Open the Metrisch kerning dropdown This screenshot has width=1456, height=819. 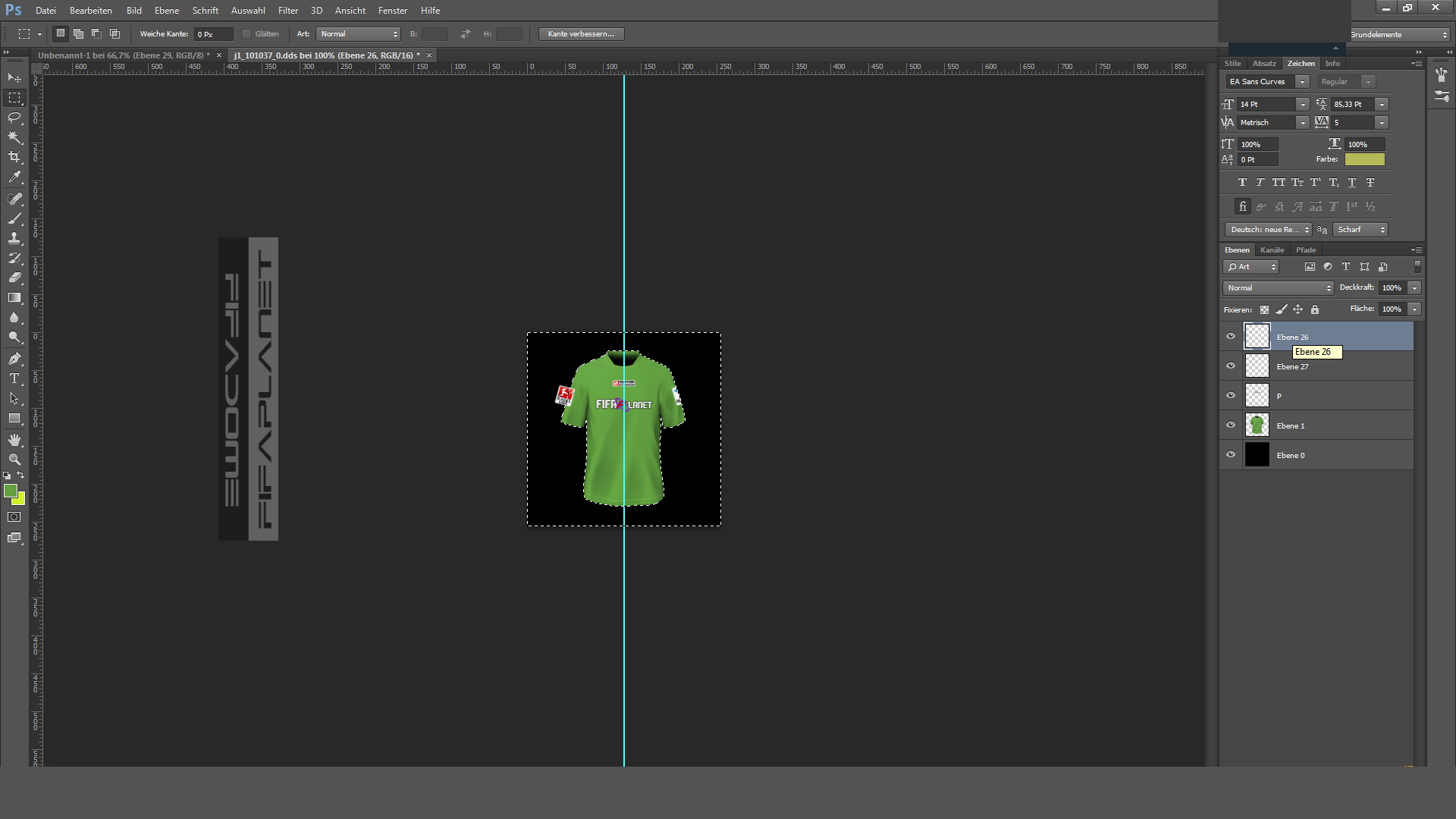point(1302,123)
